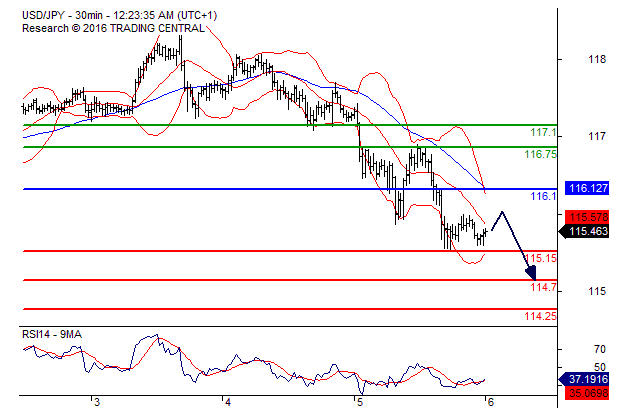This screenshot has height=419, width=627.
Task: Click the blue 116.127 price tag
Action: [x=589, y=187]
